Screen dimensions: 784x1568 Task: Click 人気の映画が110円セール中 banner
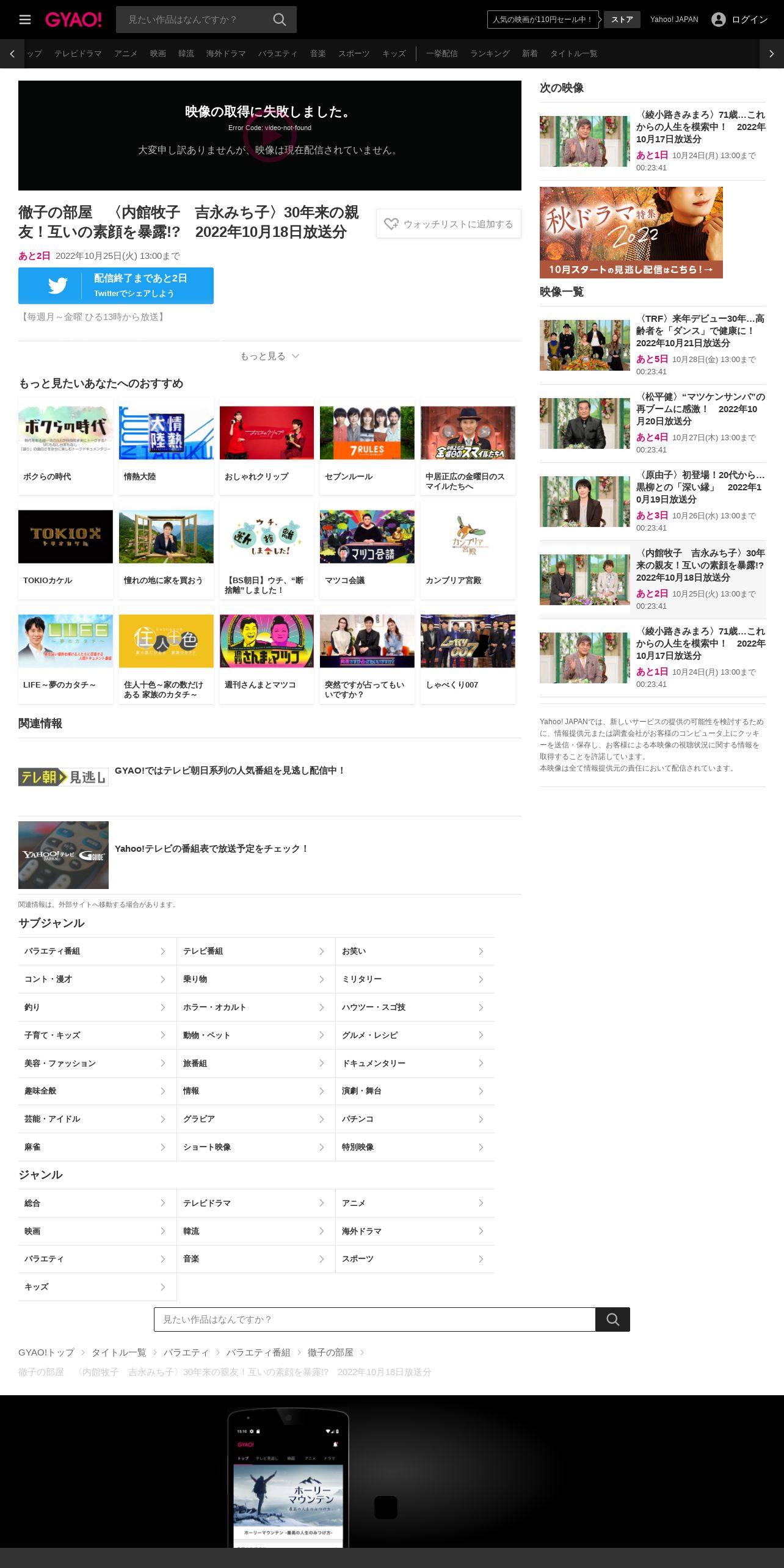pyautogui.click(x=543, y=20)
